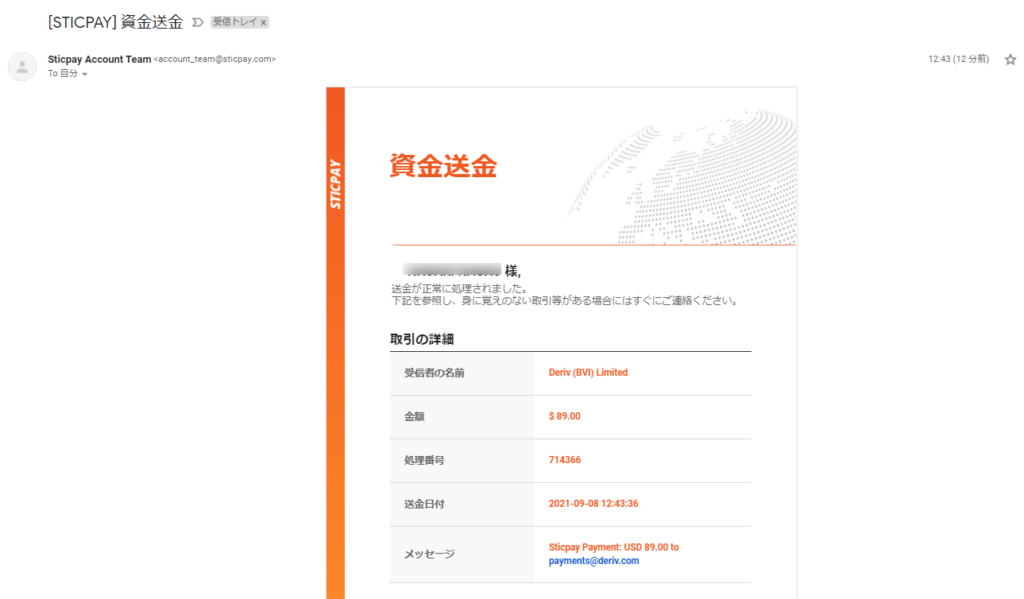1024x599 pixels.
Task: Click the timestamp 12:43 (12 分前)
Action: (959, 59)
